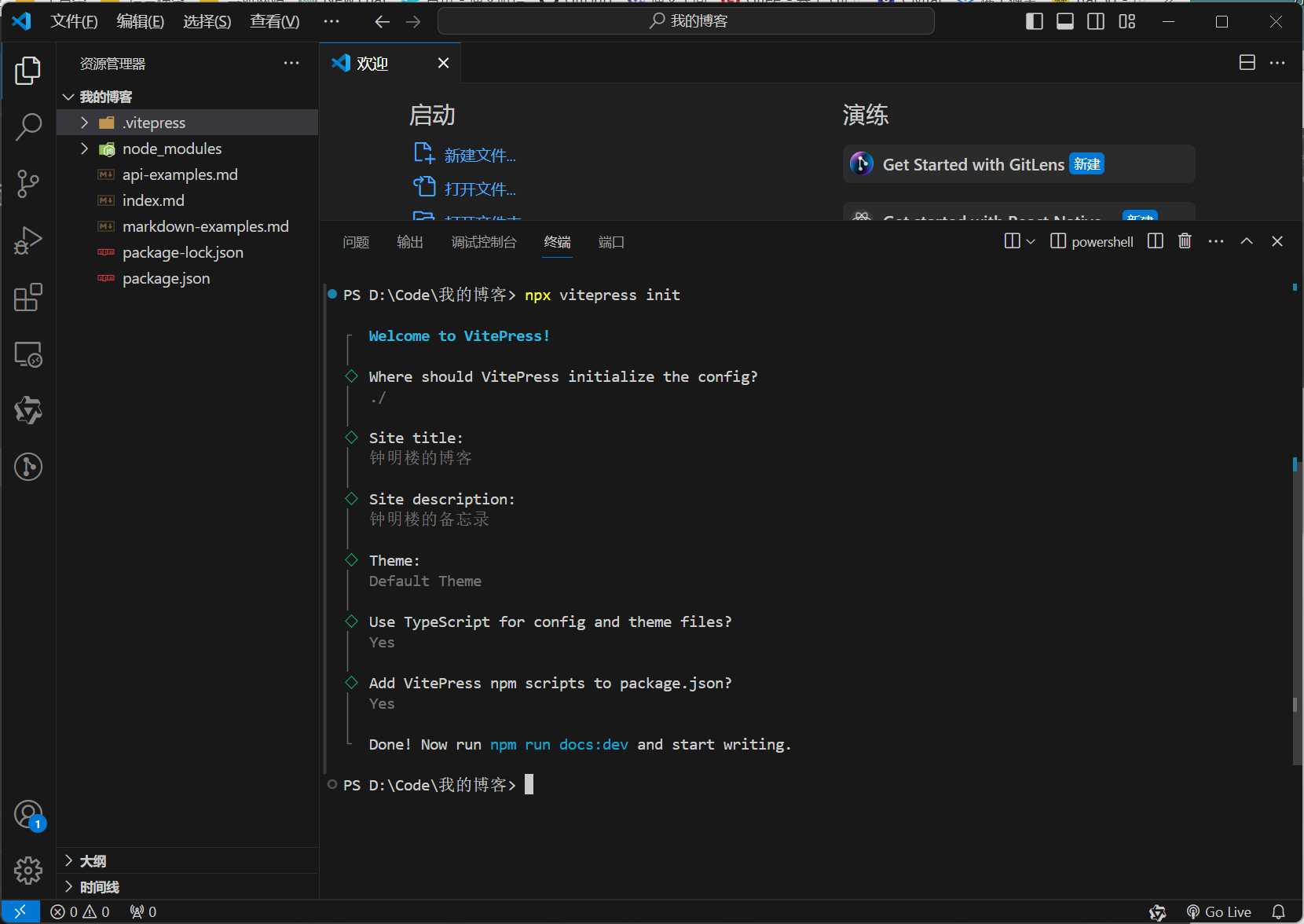Open package-lock.json file

tap(187, 252)
